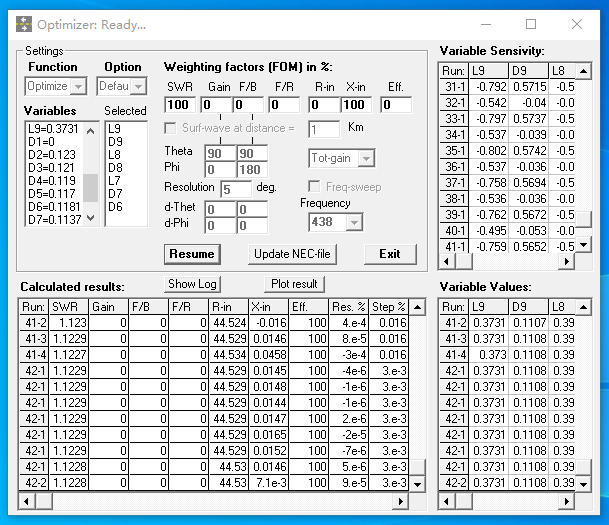This screenshot has height=525, width=609.
Task: Click left arrow of Calculated results horizontal scrollbar
Action: click(26, 501)
